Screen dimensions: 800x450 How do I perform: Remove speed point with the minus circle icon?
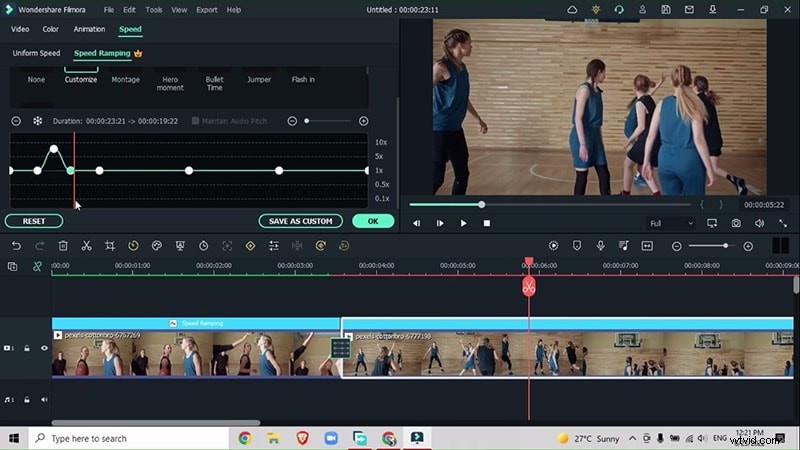pyautogui.click(x=16, y=121)
